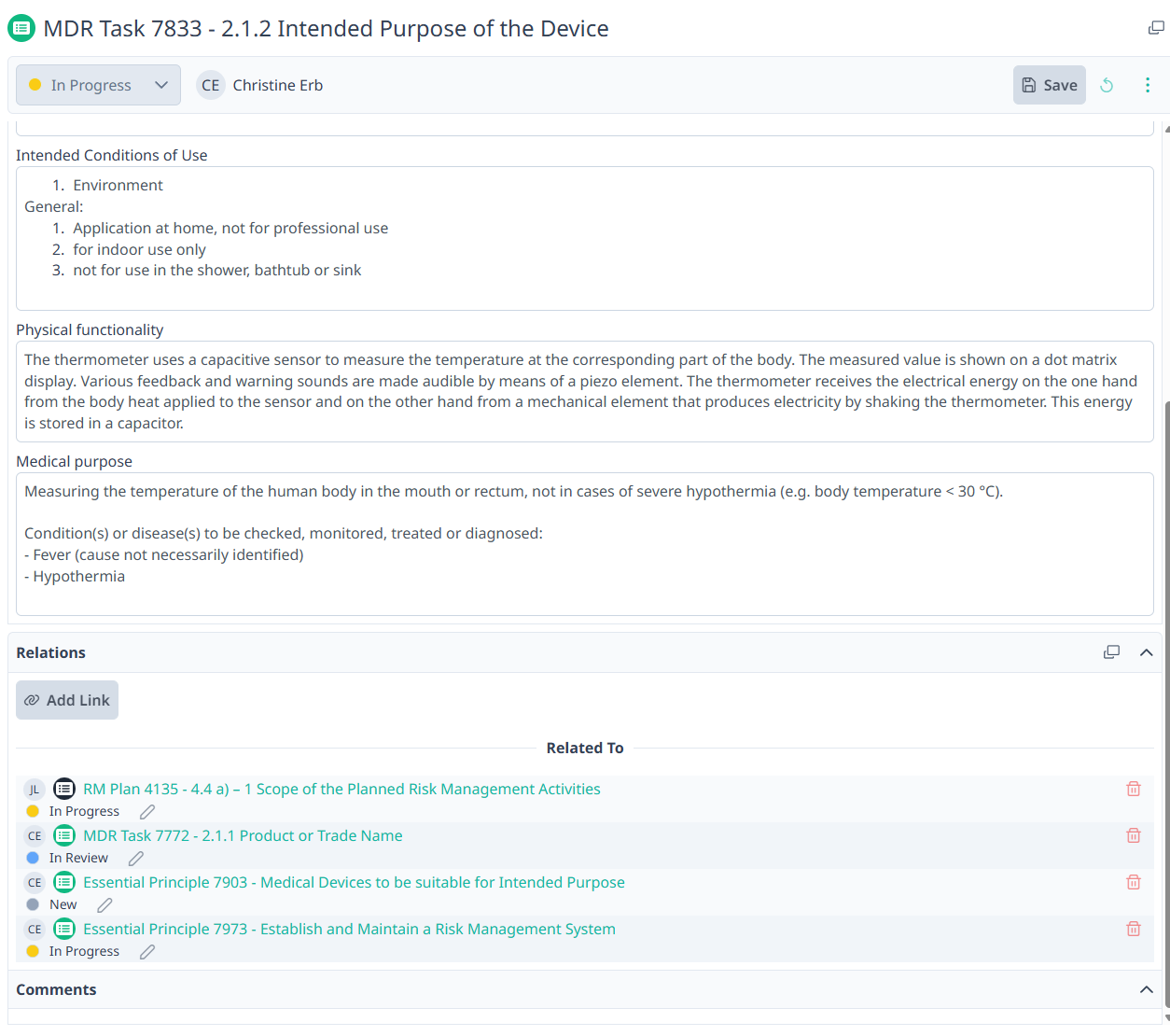
Task: Open MDR Task 7772 Product or Trade Name link
Action: 243,835
